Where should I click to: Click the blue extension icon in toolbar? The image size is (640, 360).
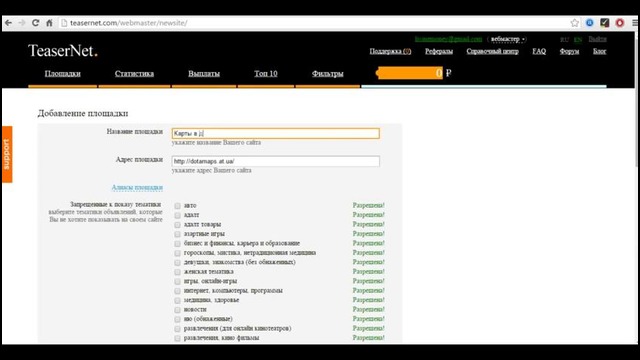(x=589, y=23)
